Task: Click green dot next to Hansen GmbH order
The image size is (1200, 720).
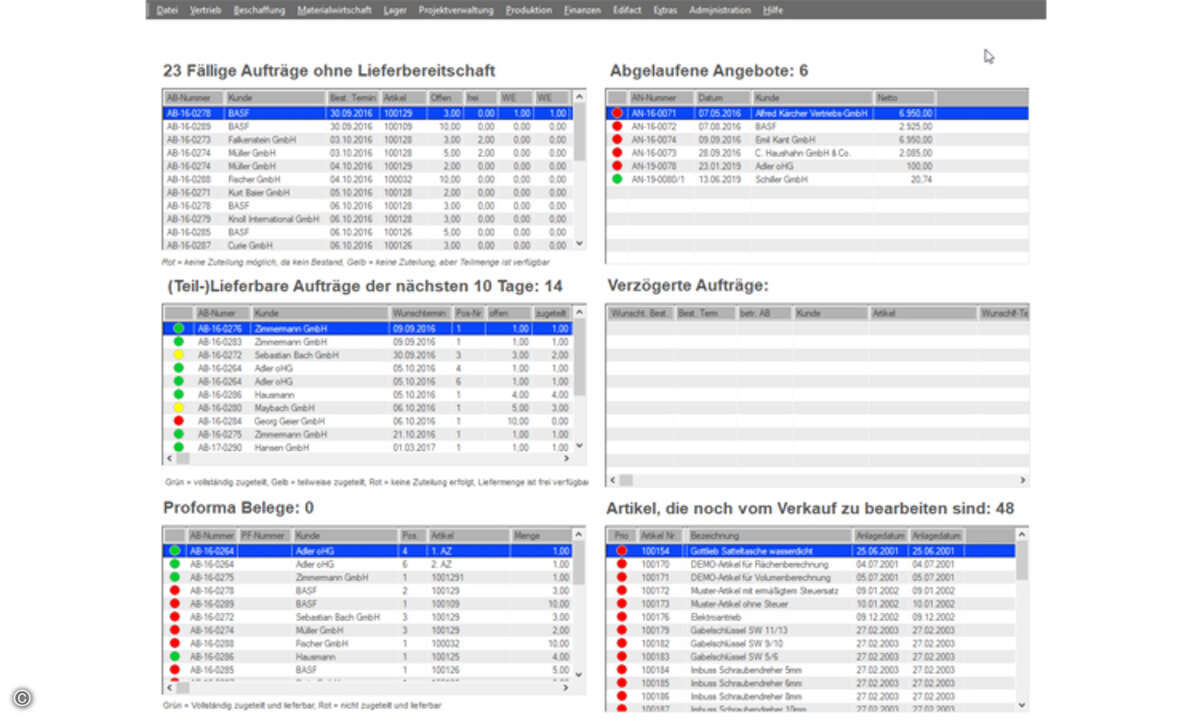Action: pyautogui.click(x=178, y=447)
